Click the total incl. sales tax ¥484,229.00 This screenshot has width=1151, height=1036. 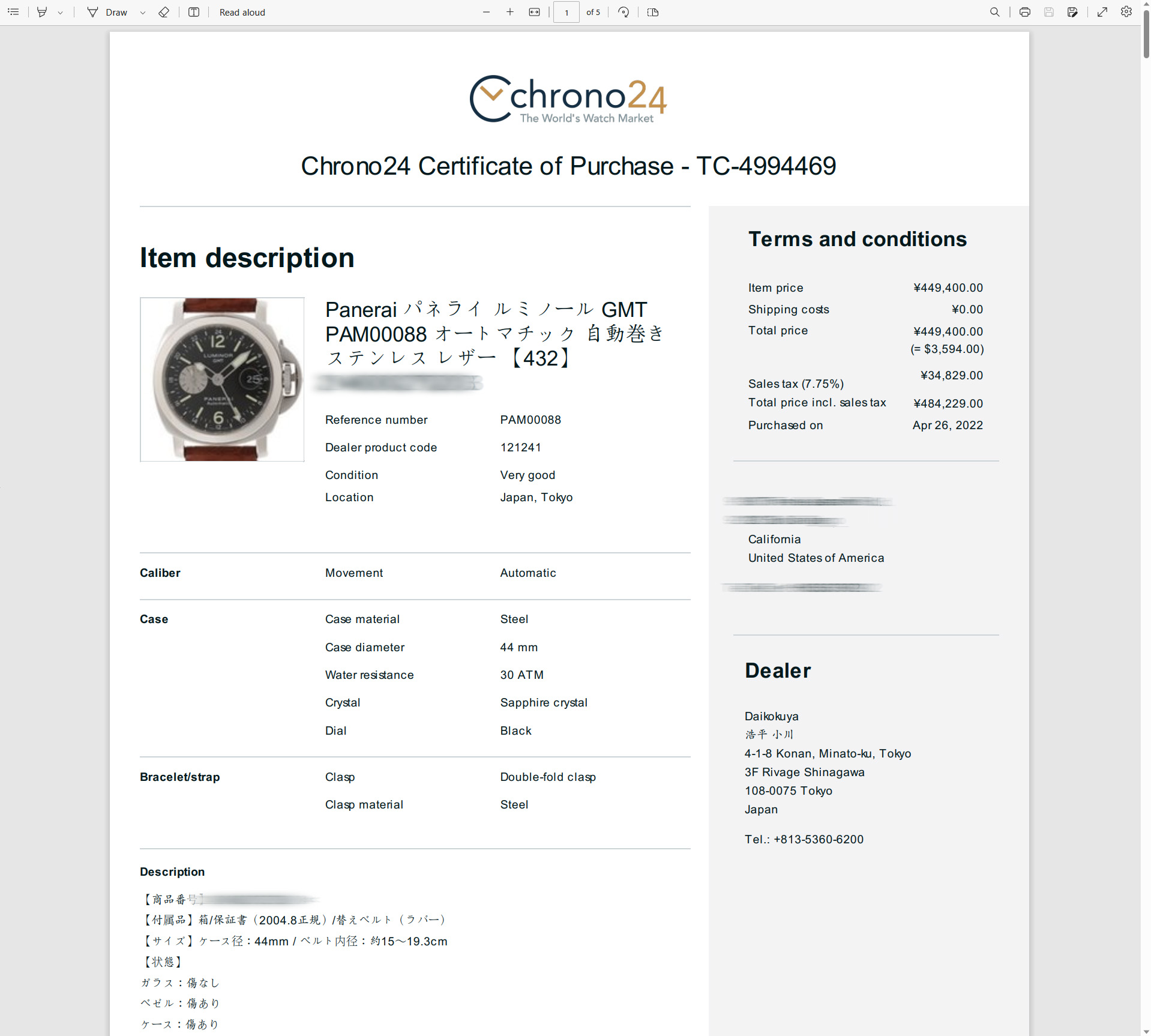pos(948,403)
